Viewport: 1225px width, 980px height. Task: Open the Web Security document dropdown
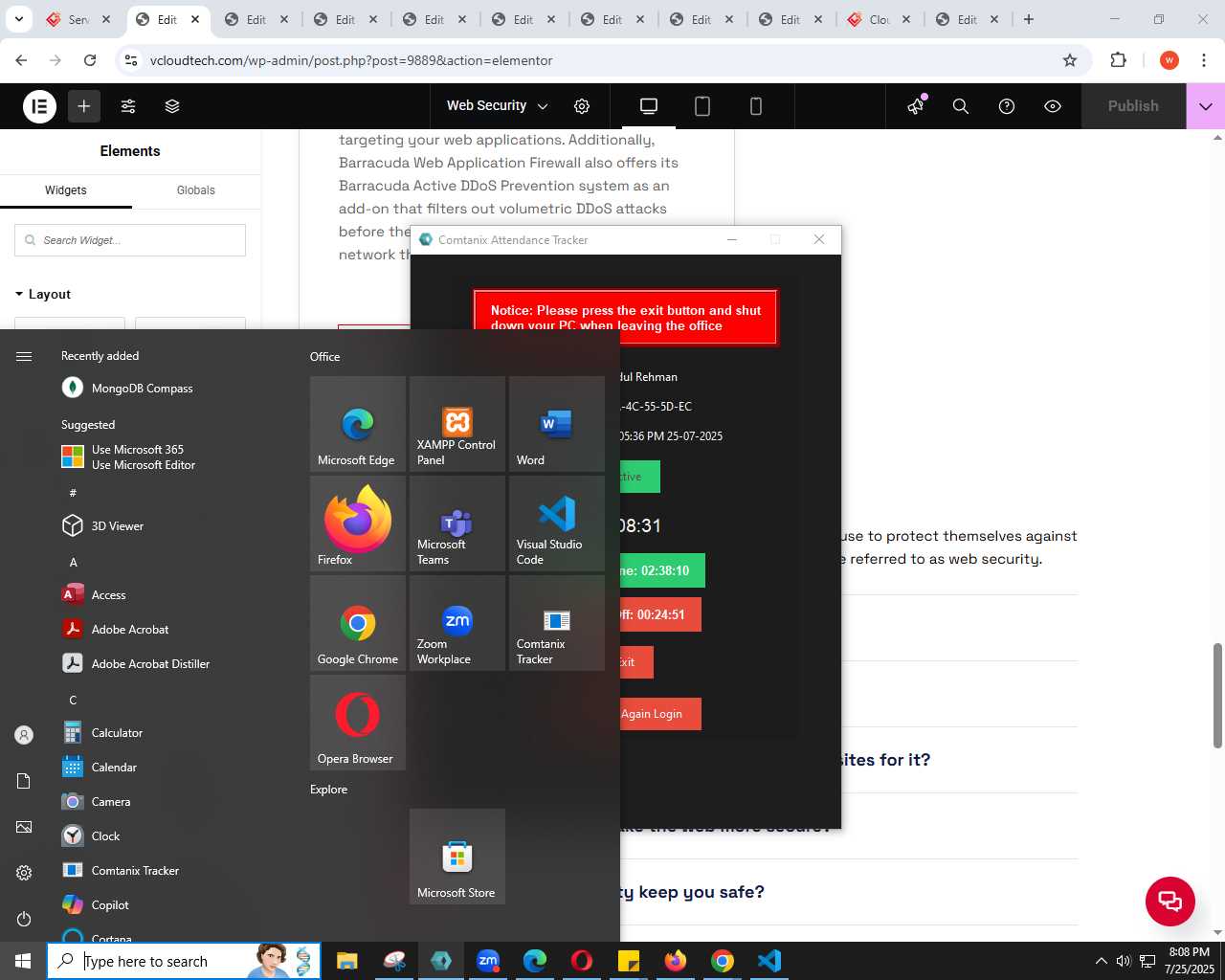[498, 106]
